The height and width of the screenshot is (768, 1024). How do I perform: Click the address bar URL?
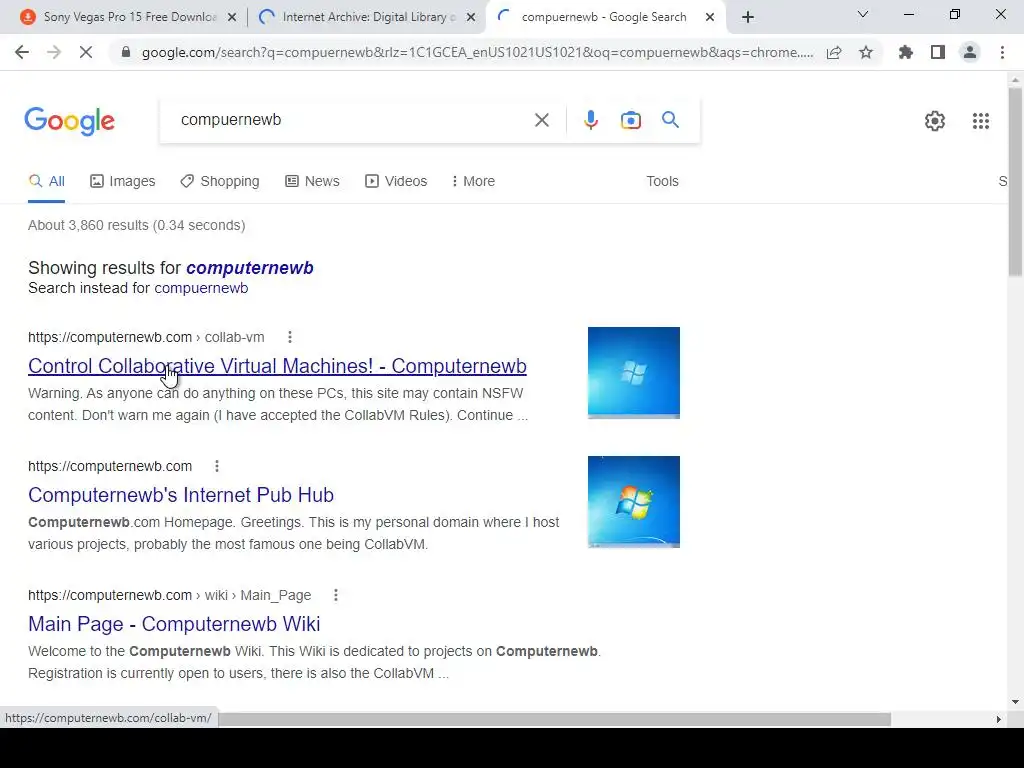click(477, 52)
